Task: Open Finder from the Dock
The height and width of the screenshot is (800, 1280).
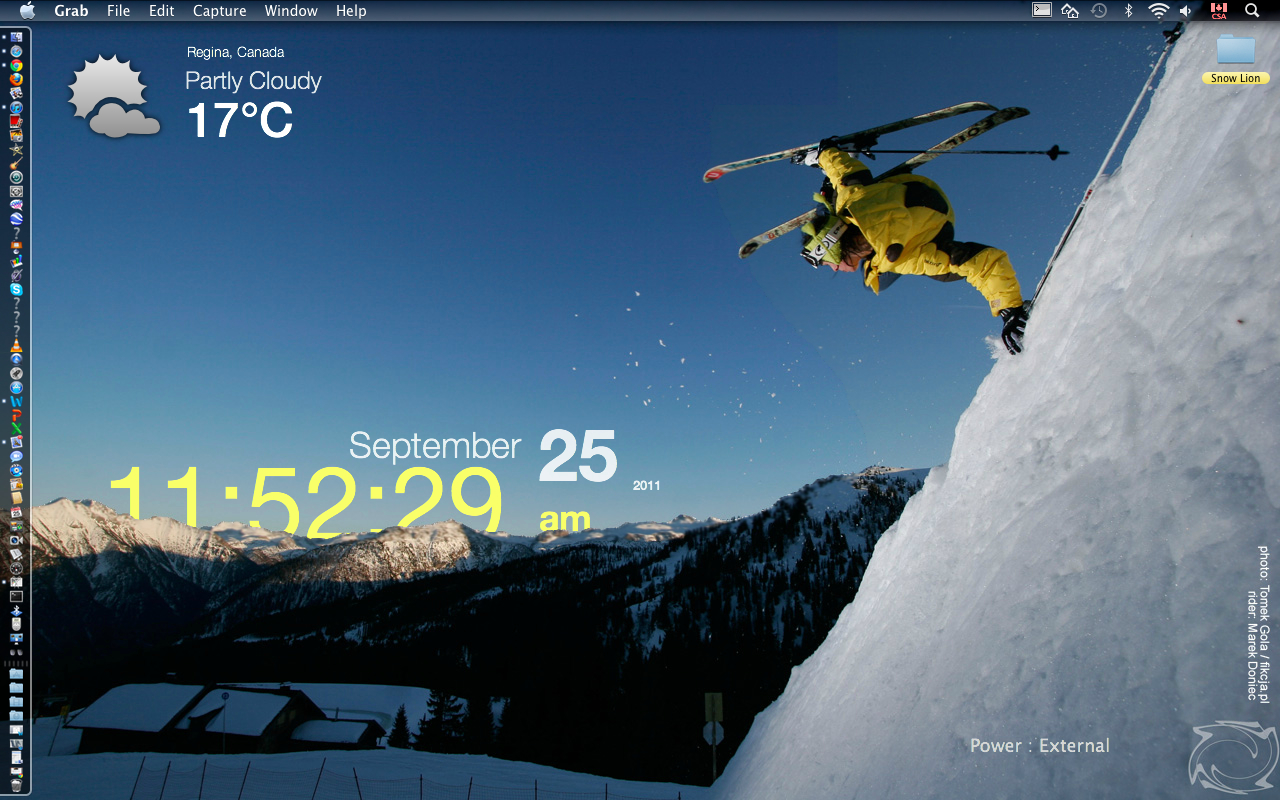Action: pyautogui.click(x=16, y=37)
